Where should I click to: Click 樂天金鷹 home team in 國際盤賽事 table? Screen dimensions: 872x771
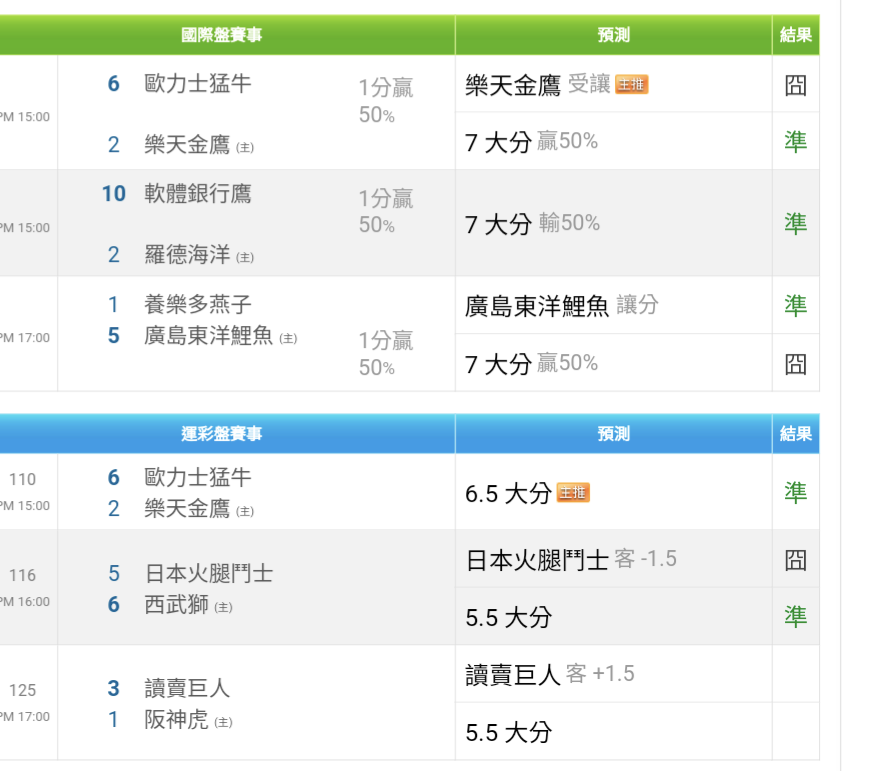pos(187,145)
